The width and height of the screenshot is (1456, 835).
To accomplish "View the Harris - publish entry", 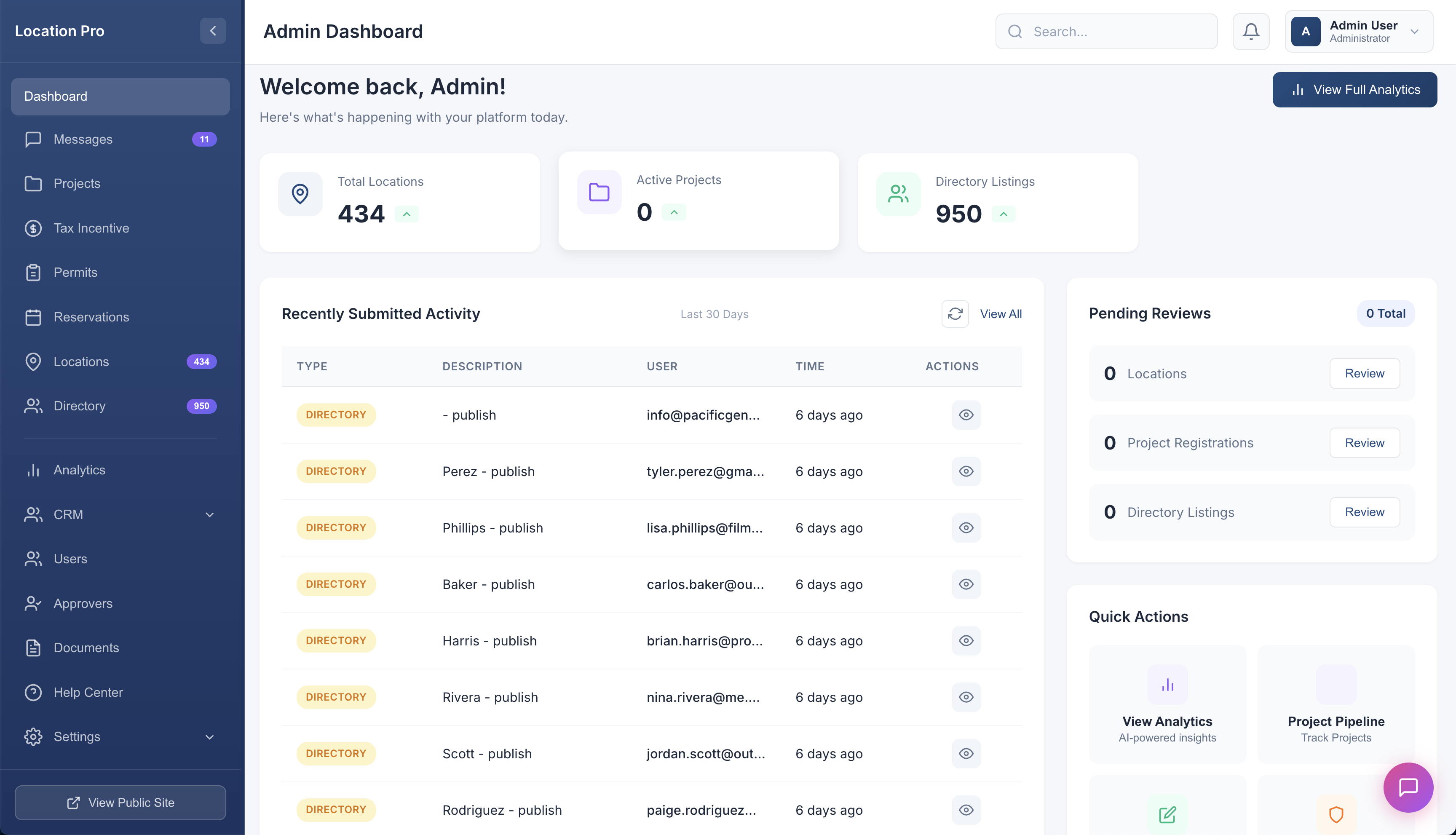I will point(966,641).
